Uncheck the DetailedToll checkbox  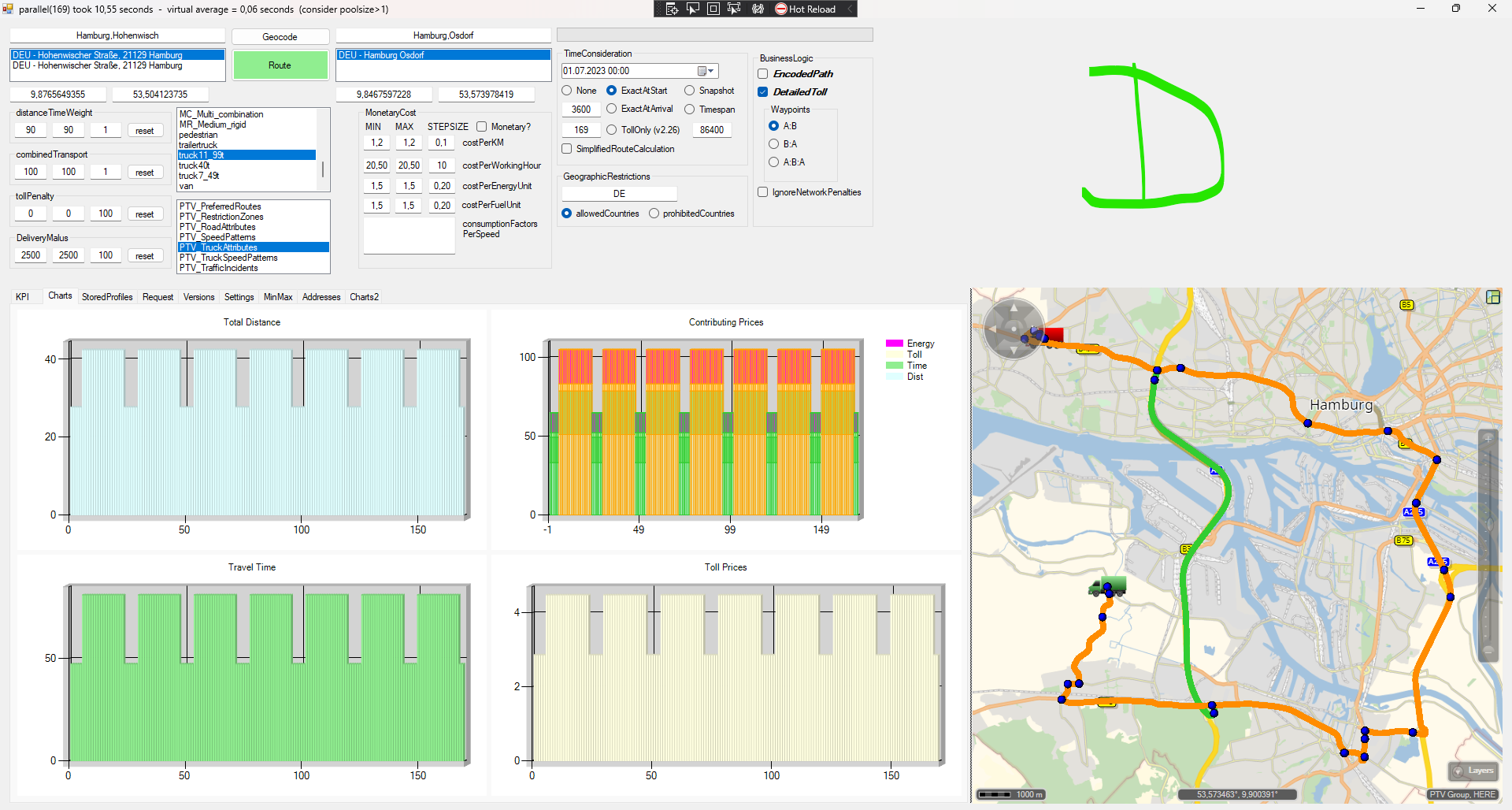click(x=763, y=92)
